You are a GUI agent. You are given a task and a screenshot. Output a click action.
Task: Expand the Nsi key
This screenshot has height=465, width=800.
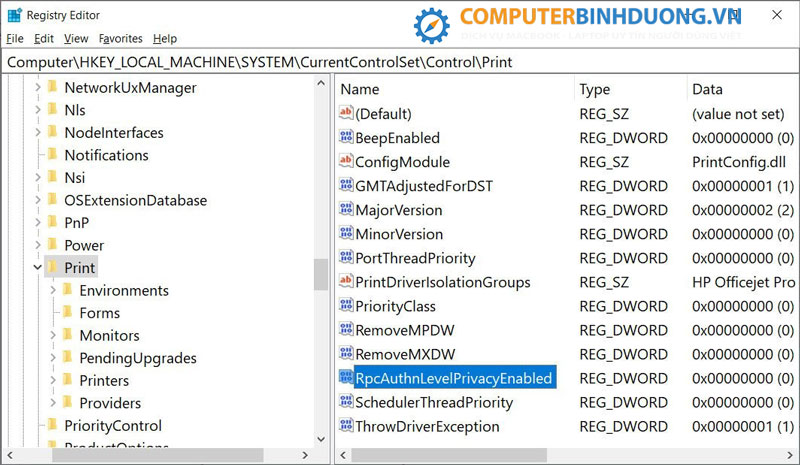[x=38, y=178]
